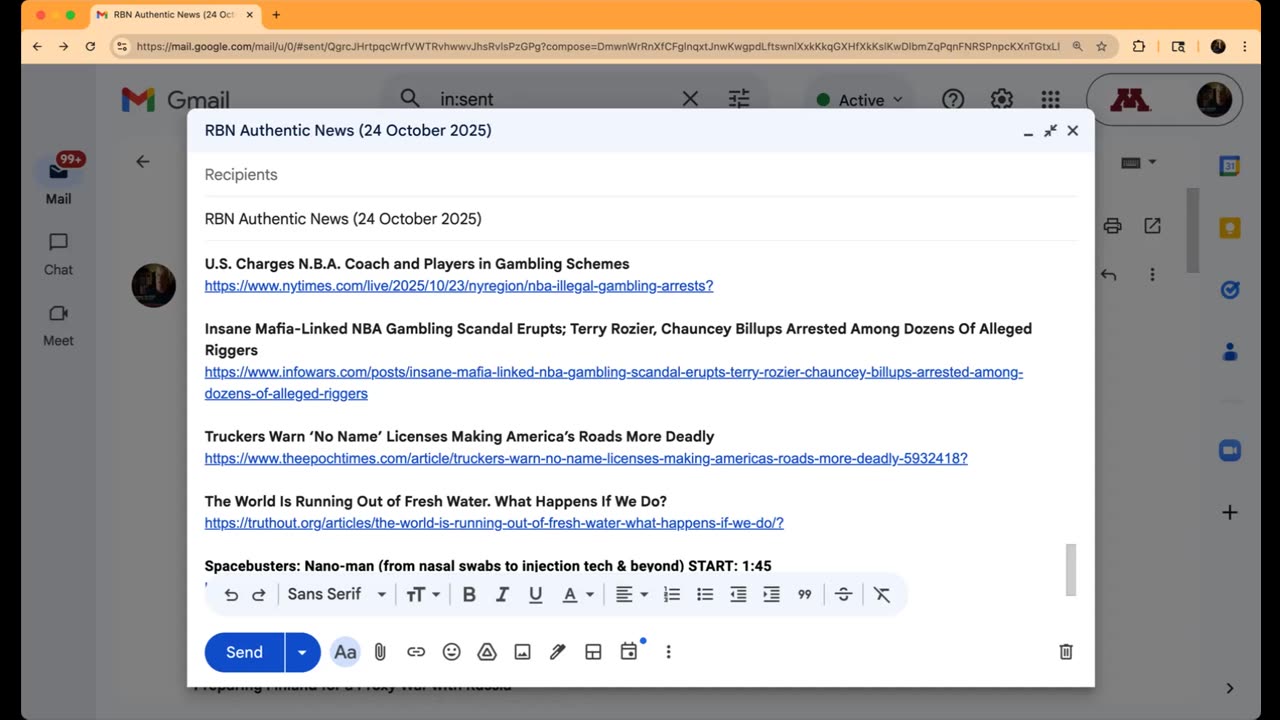This screenshot has height=720, width=1280.
Task: Insert files using Google Drive
Action: tap(487, 652)
